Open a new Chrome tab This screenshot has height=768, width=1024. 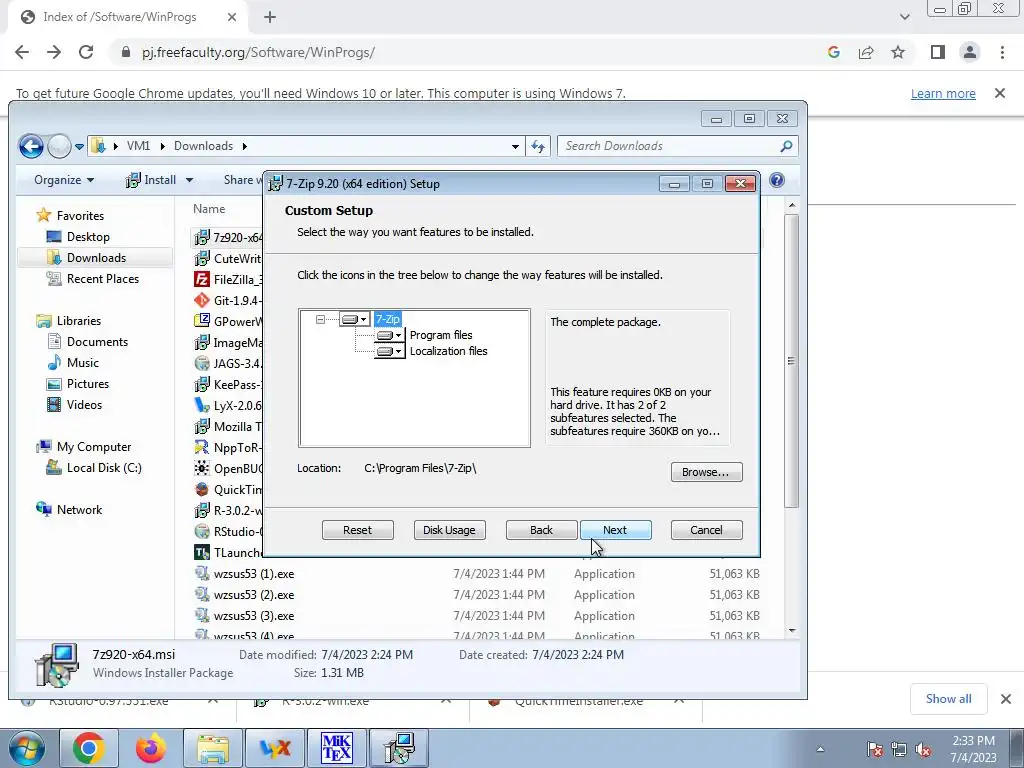click(x=270, y=17)
